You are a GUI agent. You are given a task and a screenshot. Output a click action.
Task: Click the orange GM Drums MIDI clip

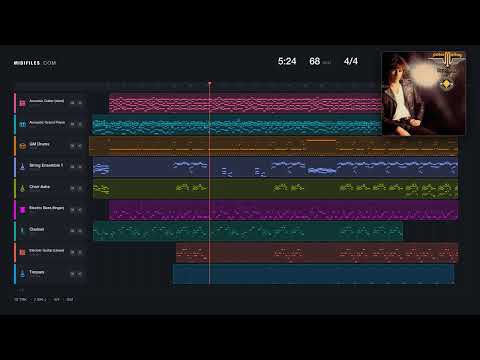(x=273, y=146)
